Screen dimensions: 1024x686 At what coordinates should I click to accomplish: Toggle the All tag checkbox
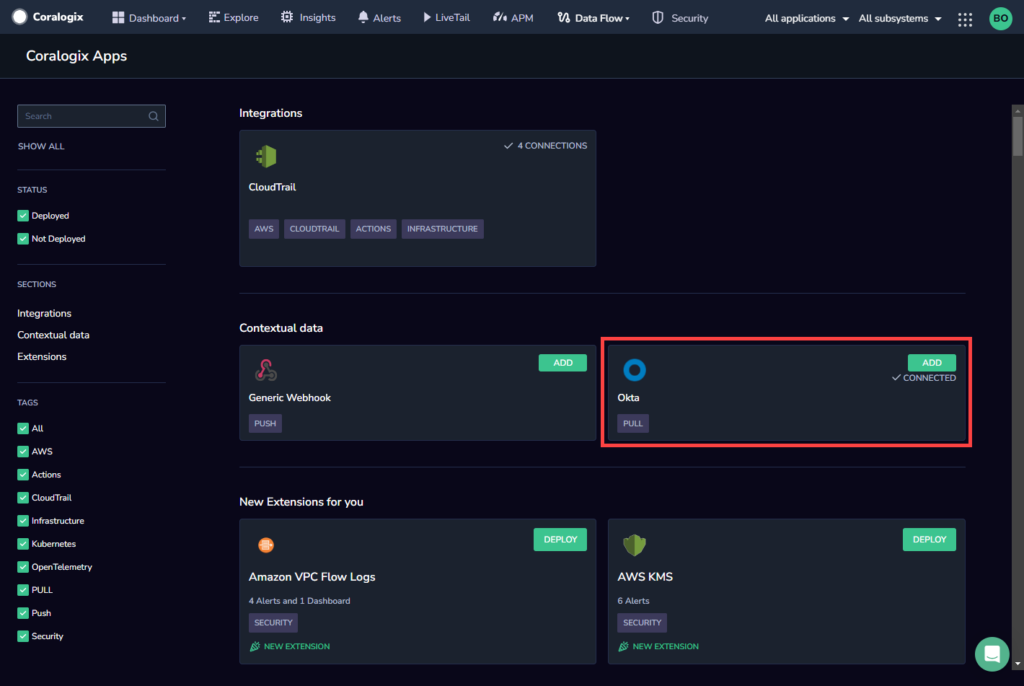click(x=23, y=429)
